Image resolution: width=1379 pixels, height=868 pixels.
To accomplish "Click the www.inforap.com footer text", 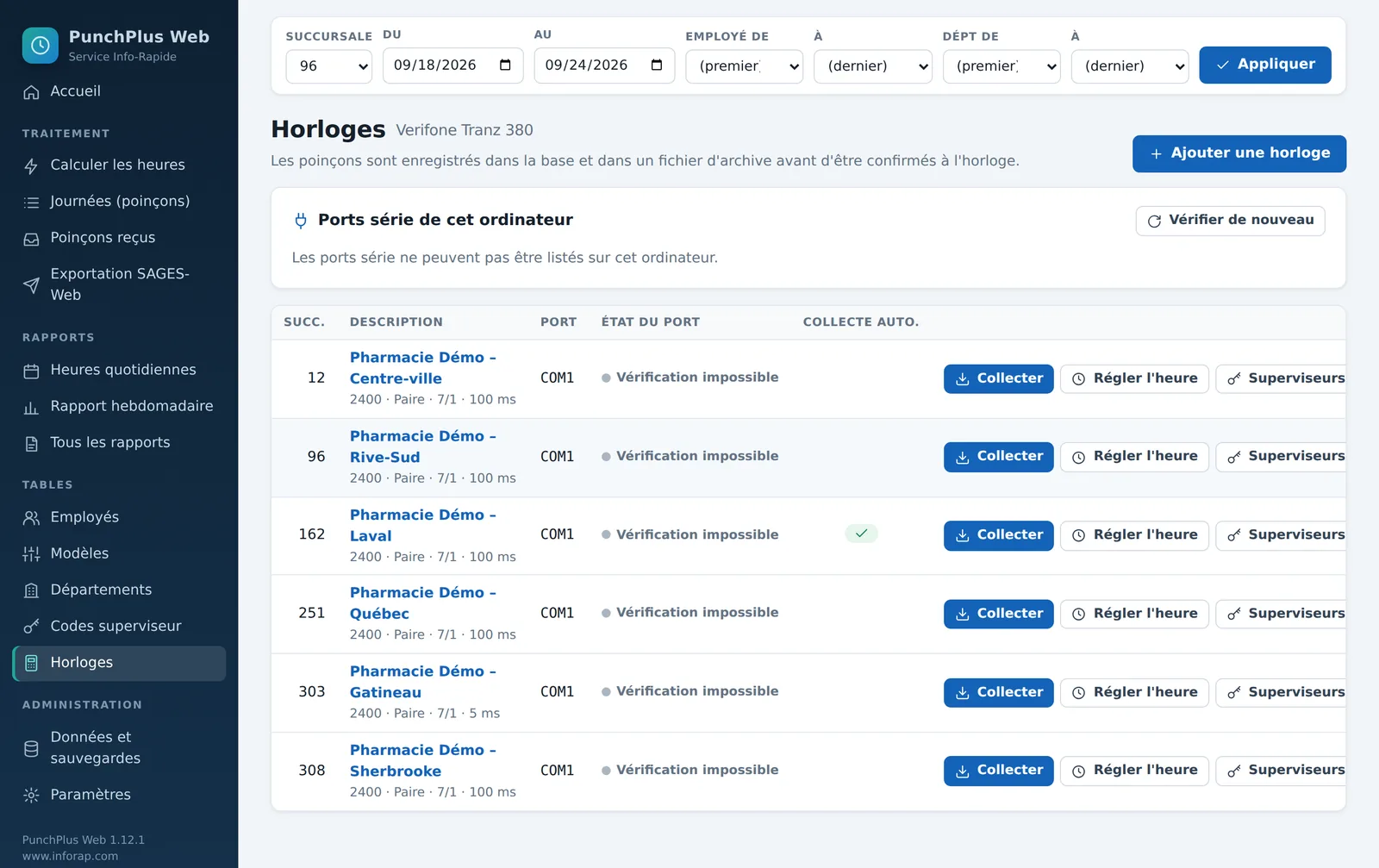I will (70, 856).
